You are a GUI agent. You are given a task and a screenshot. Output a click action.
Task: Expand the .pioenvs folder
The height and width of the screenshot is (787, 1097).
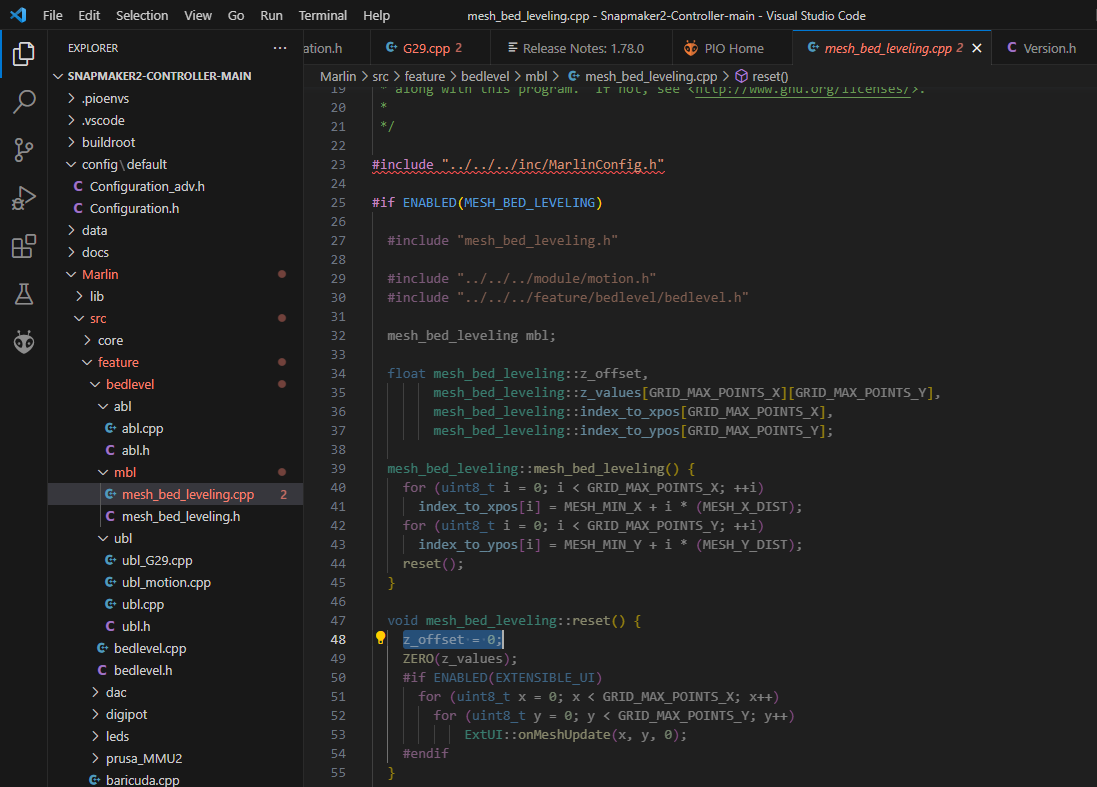tap(71, 99)
